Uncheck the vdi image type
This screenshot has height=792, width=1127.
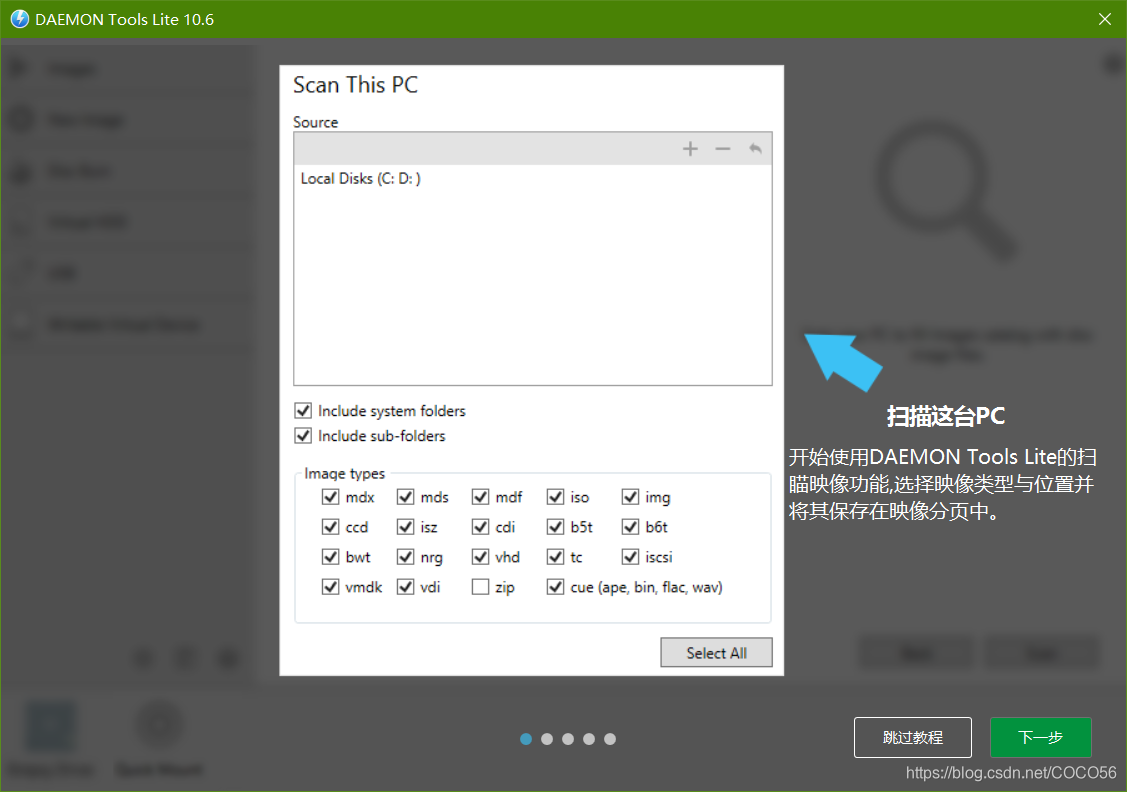(405, 587)
